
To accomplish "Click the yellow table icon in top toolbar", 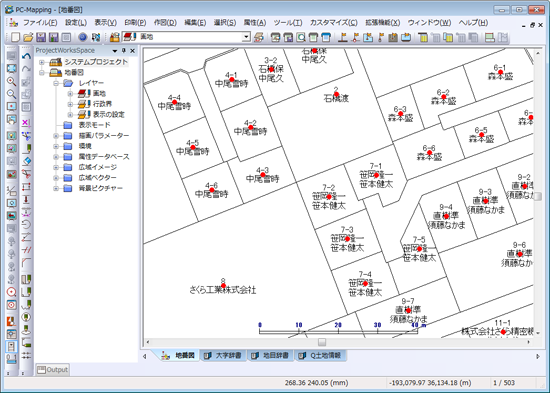I will tap(423, 37).
